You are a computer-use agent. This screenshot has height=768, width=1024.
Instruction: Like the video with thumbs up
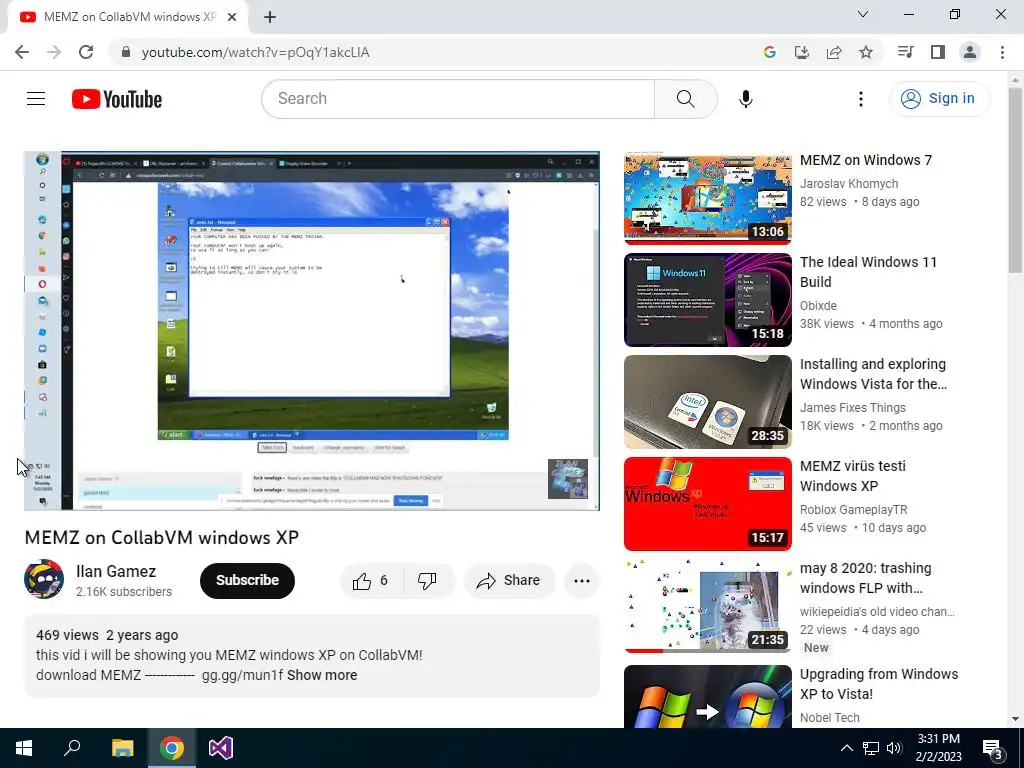click(x=370, y=581)
